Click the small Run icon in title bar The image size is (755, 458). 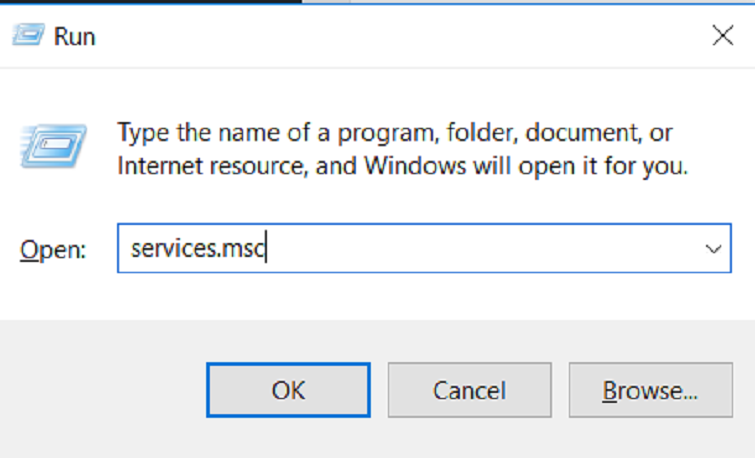pos(26,37)
